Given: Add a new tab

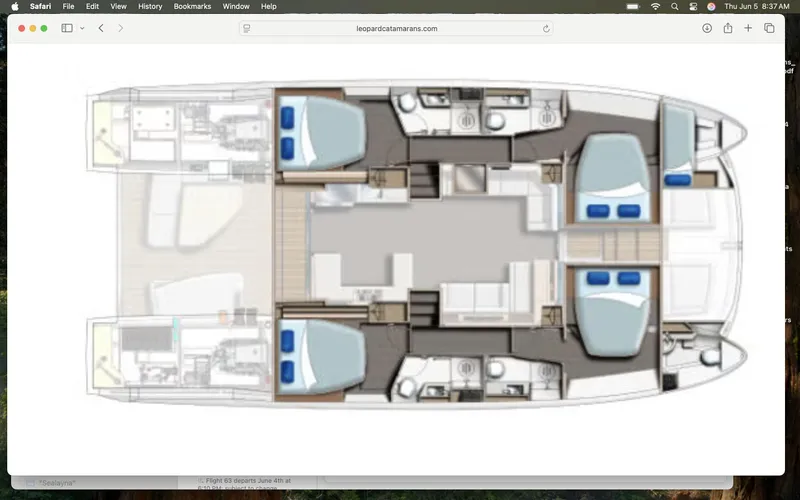Looking at the screenshot, I should [x=748, y=28].
